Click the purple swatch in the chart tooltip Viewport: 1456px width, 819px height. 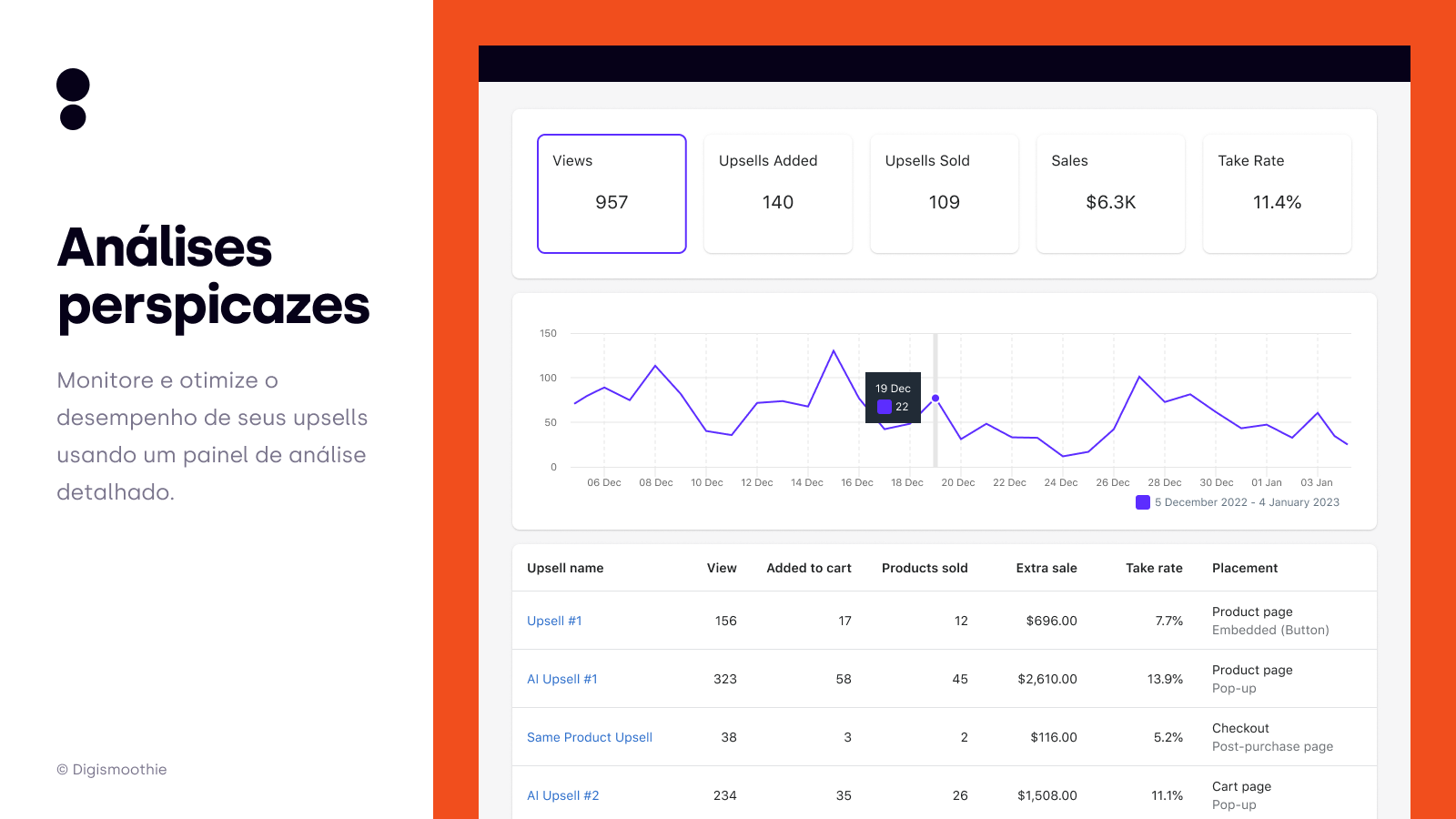[885, 407]
